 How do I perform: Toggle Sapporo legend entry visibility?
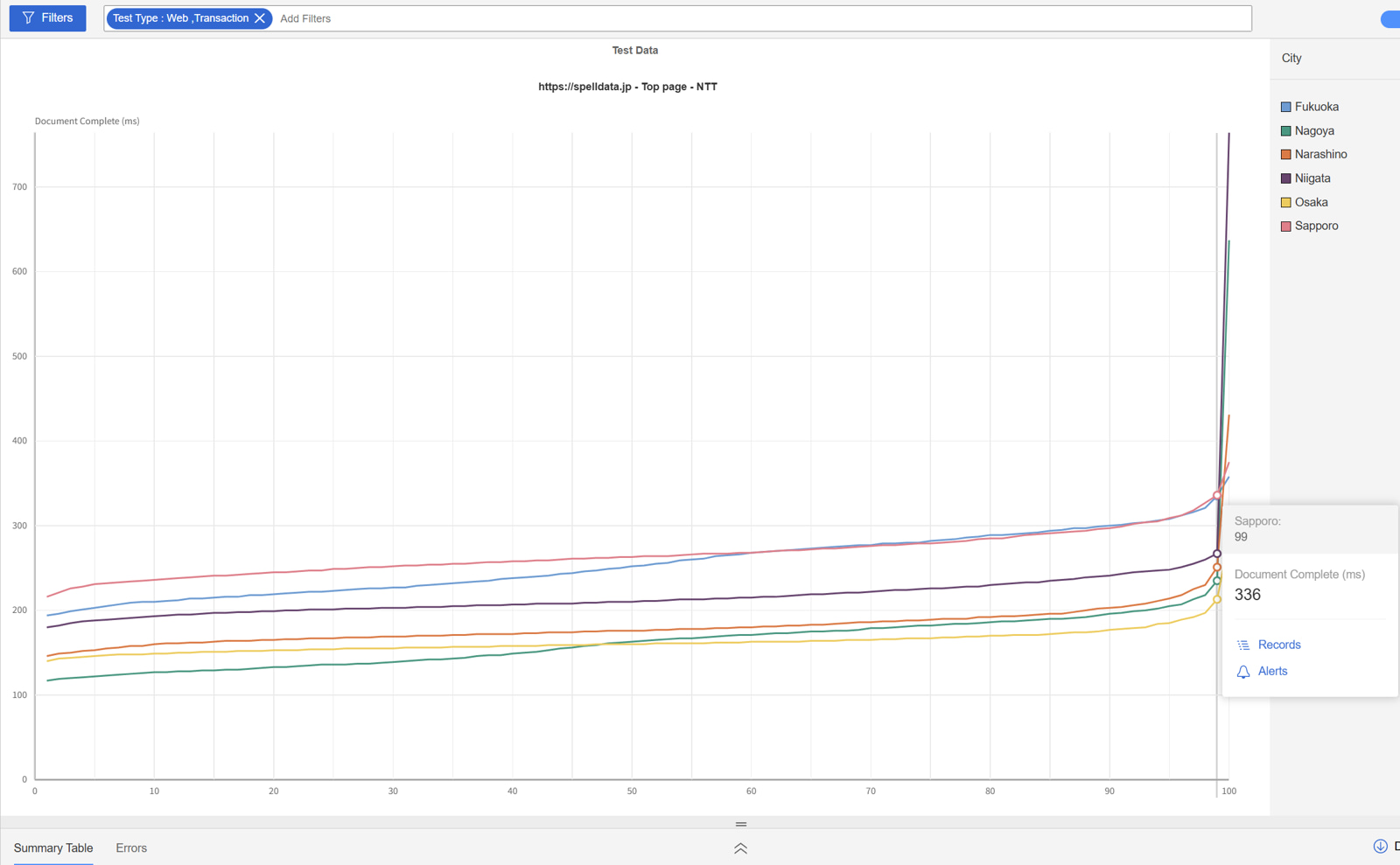1315,227
